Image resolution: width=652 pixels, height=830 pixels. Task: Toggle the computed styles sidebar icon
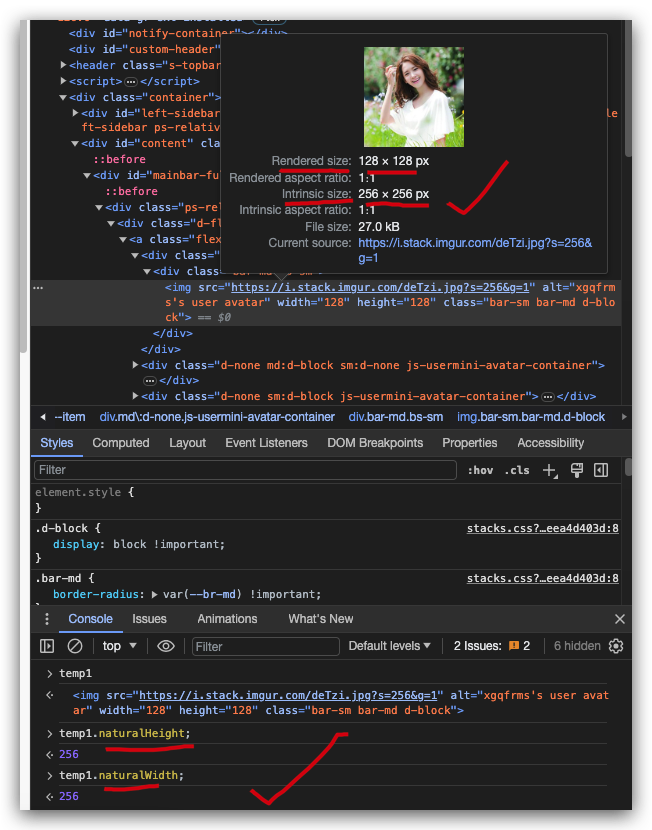click(x=601, y=470)
